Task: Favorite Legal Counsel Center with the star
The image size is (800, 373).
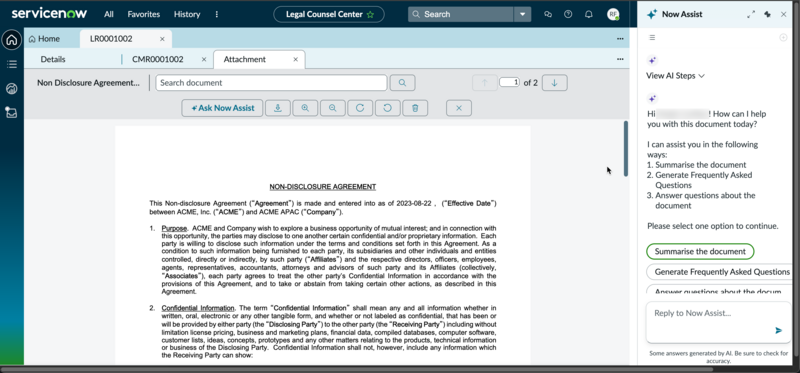Action: point(370,15)
